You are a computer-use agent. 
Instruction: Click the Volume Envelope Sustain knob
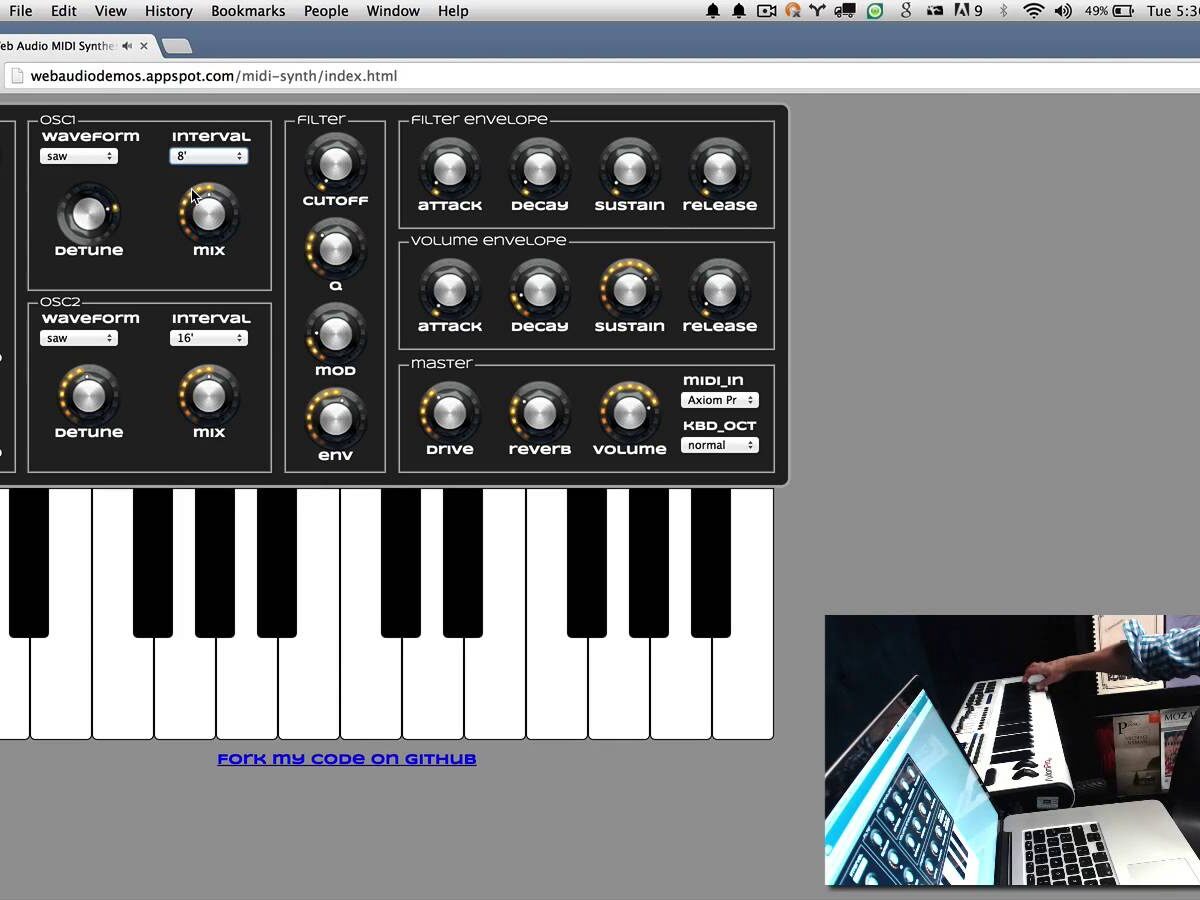629,290
